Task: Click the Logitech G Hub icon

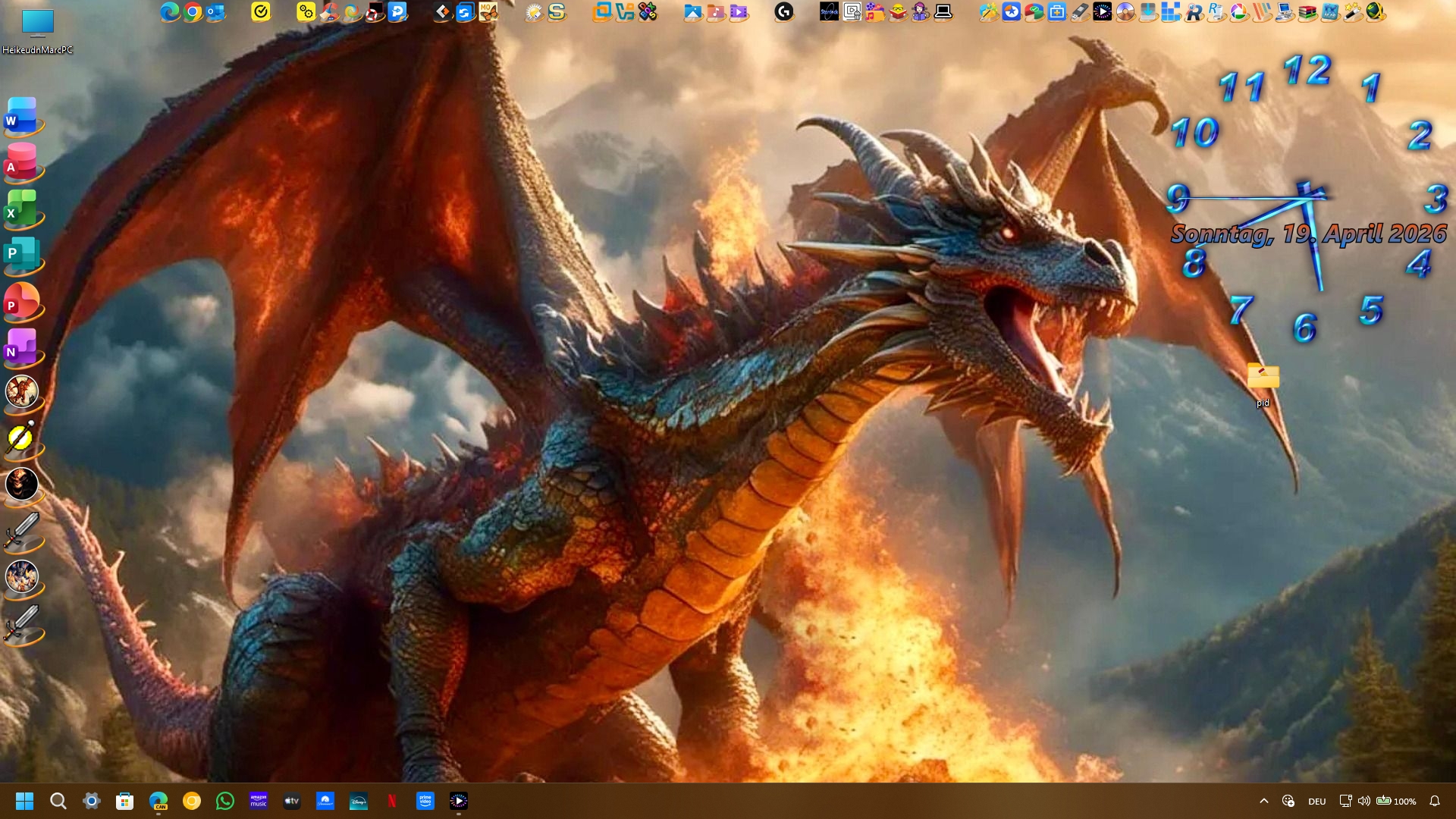Action: [x=783, y=12]
